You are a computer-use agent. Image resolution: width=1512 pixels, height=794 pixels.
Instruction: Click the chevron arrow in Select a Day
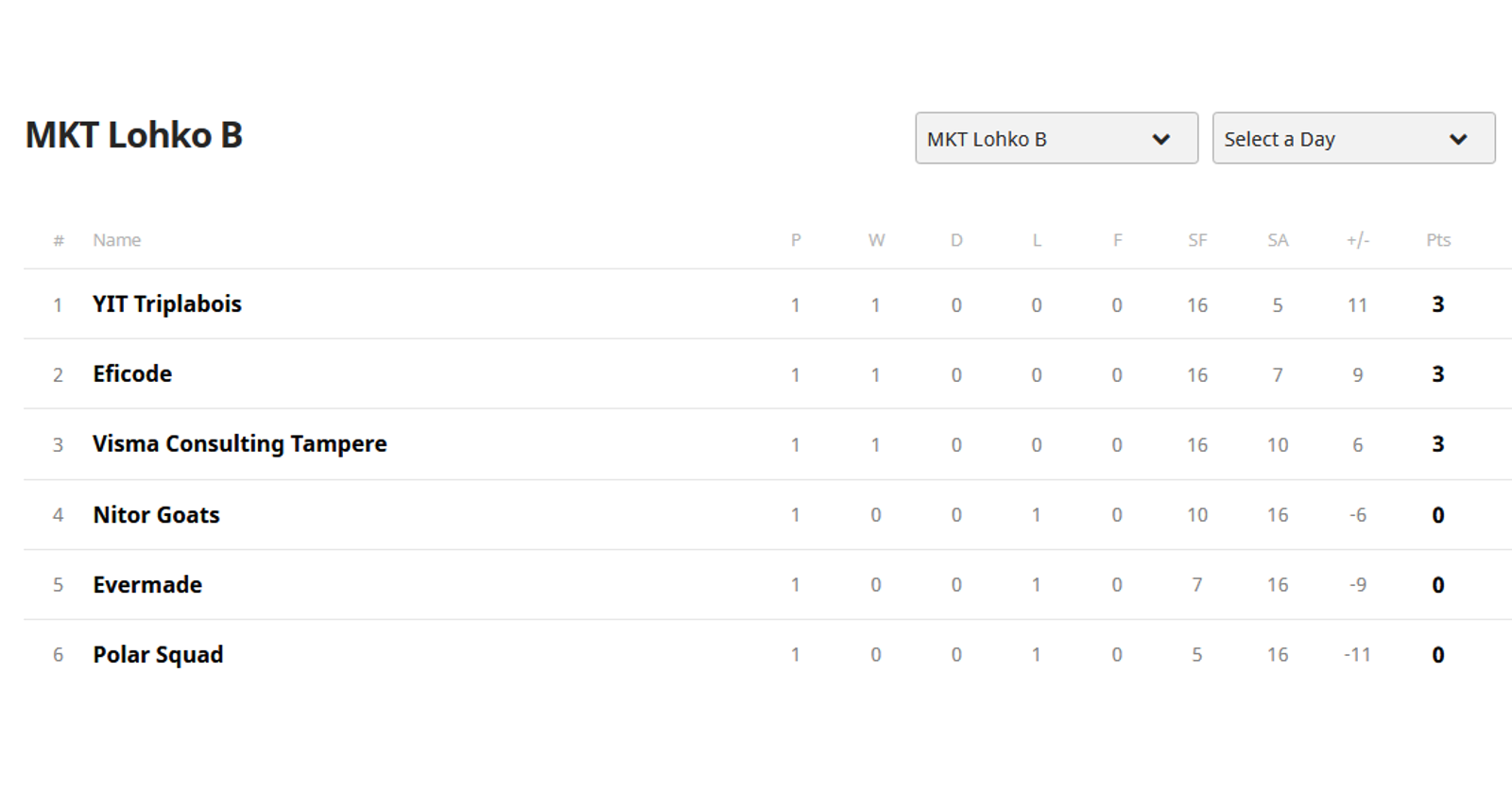pos(1458,139)
